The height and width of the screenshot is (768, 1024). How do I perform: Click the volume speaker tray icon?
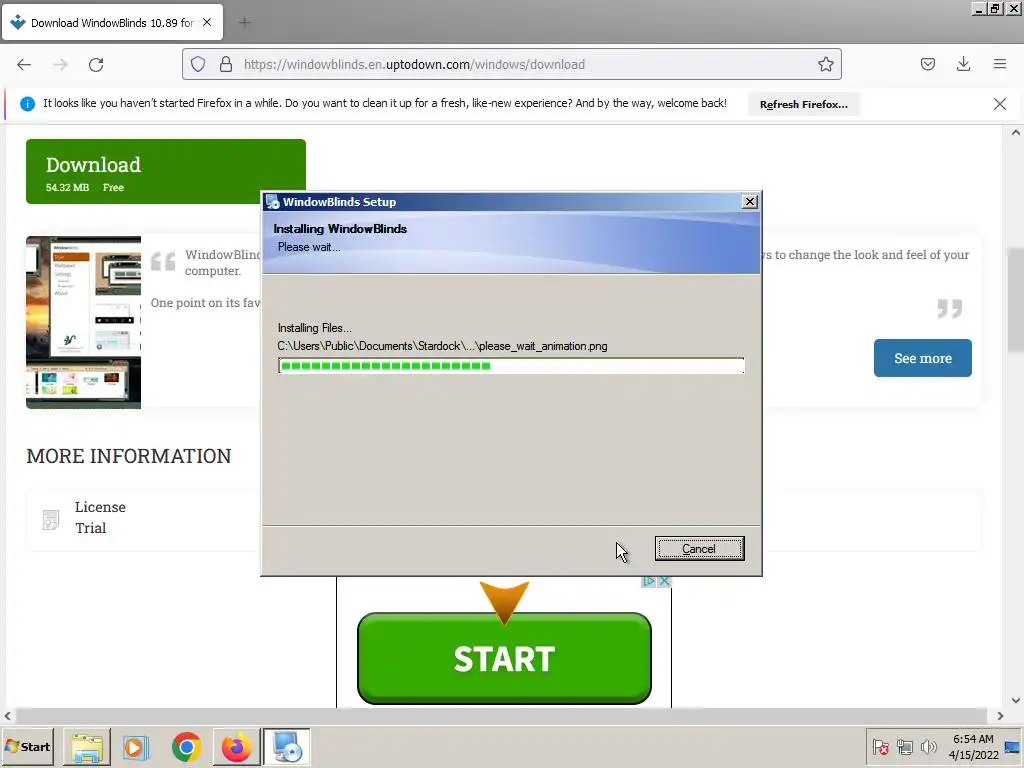click(x=928, y=747)
